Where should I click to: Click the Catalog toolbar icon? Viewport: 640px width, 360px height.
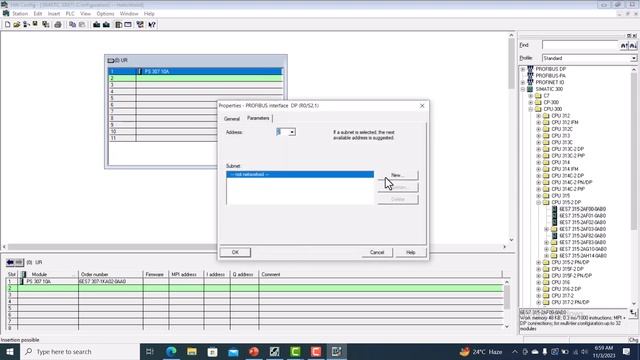tap(118, 24)
